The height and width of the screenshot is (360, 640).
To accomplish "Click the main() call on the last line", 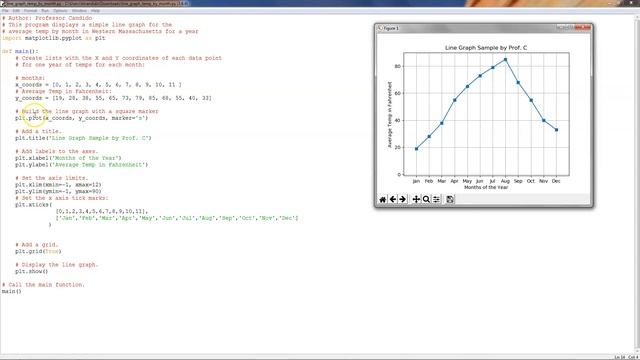I will (x=11, y=291).
